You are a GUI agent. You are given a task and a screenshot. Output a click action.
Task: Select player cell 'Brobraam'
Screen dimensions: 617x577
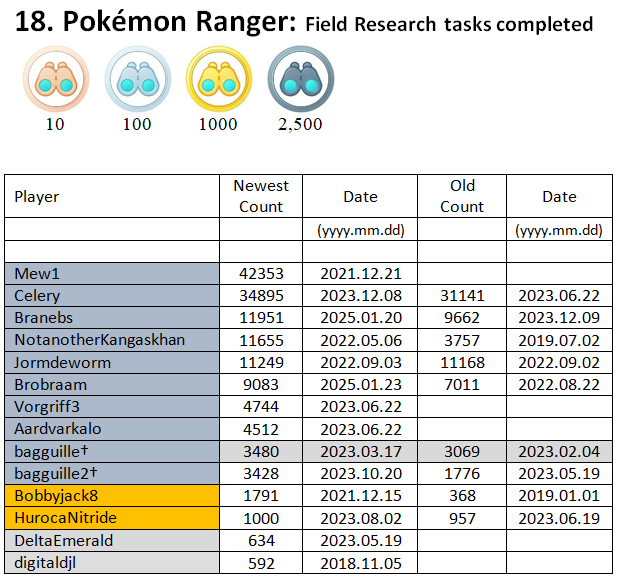coord(112,385)
